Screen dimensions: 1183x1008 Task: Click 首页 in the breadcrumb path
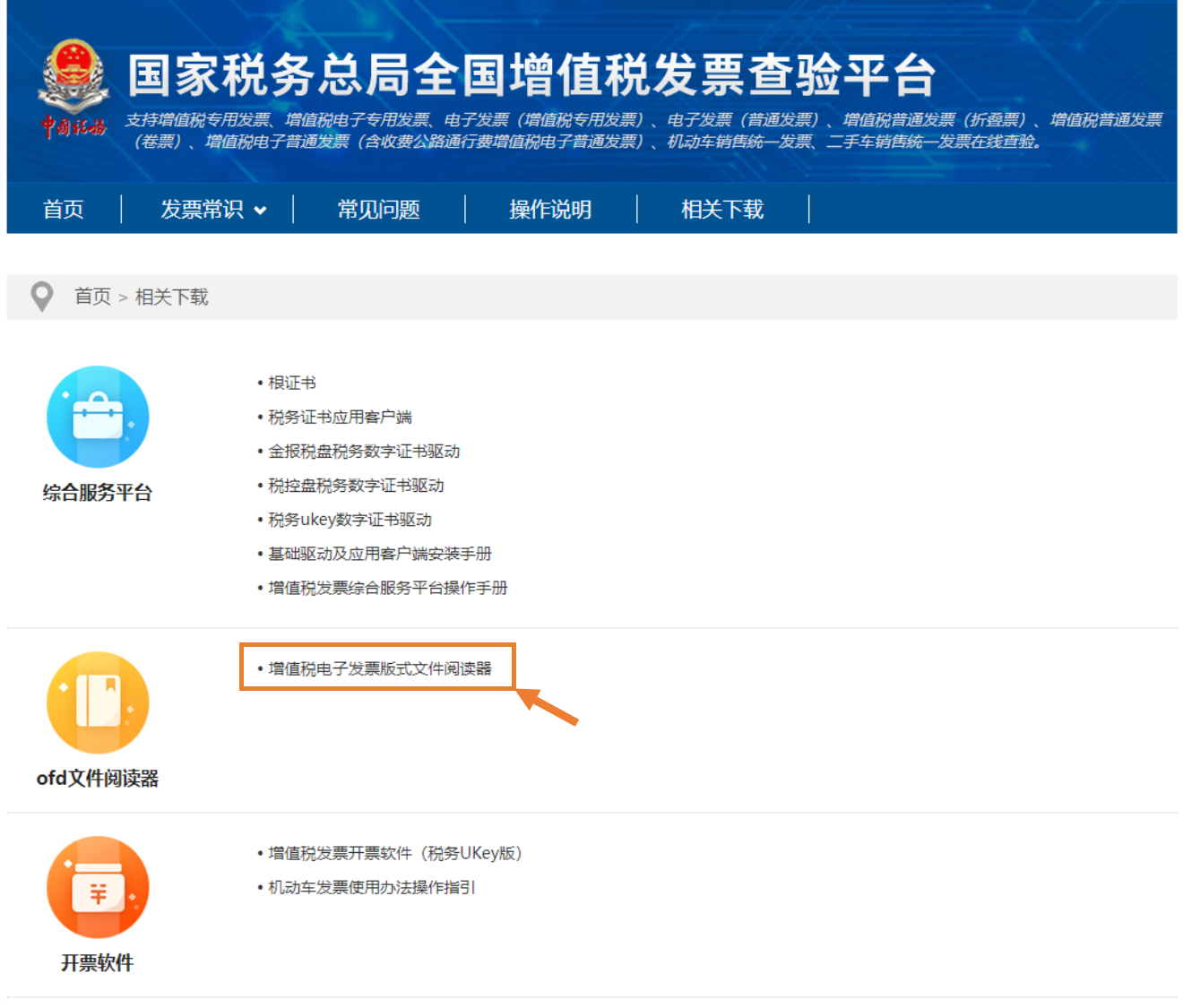pos(92,297)
